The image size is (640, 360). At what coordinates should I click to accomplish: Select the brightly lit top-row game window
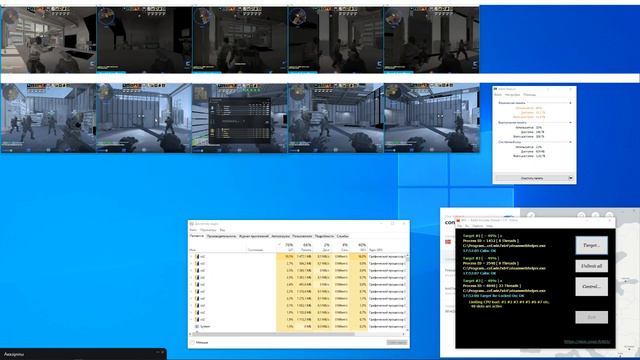coord(48,40)
